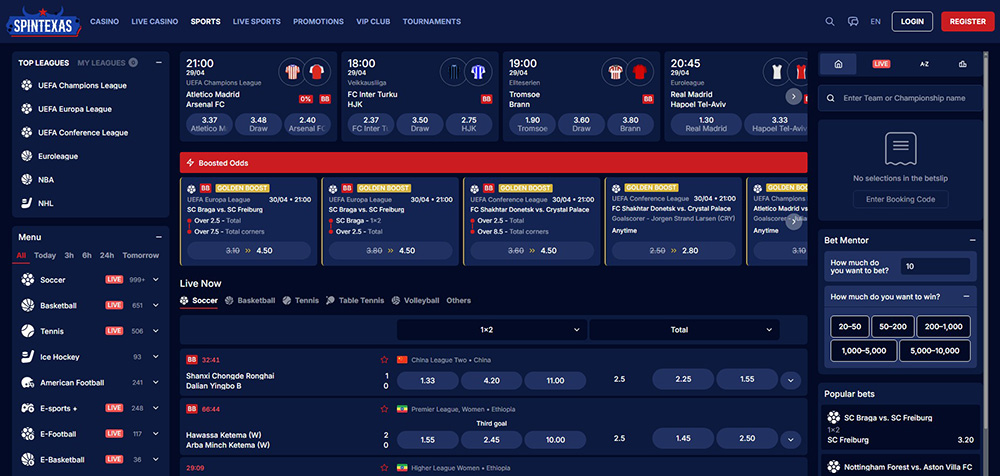Expand the Ice Hockey sport chevron
The width and height of the screenshot is (1000, 476).
tap(156, 357)
